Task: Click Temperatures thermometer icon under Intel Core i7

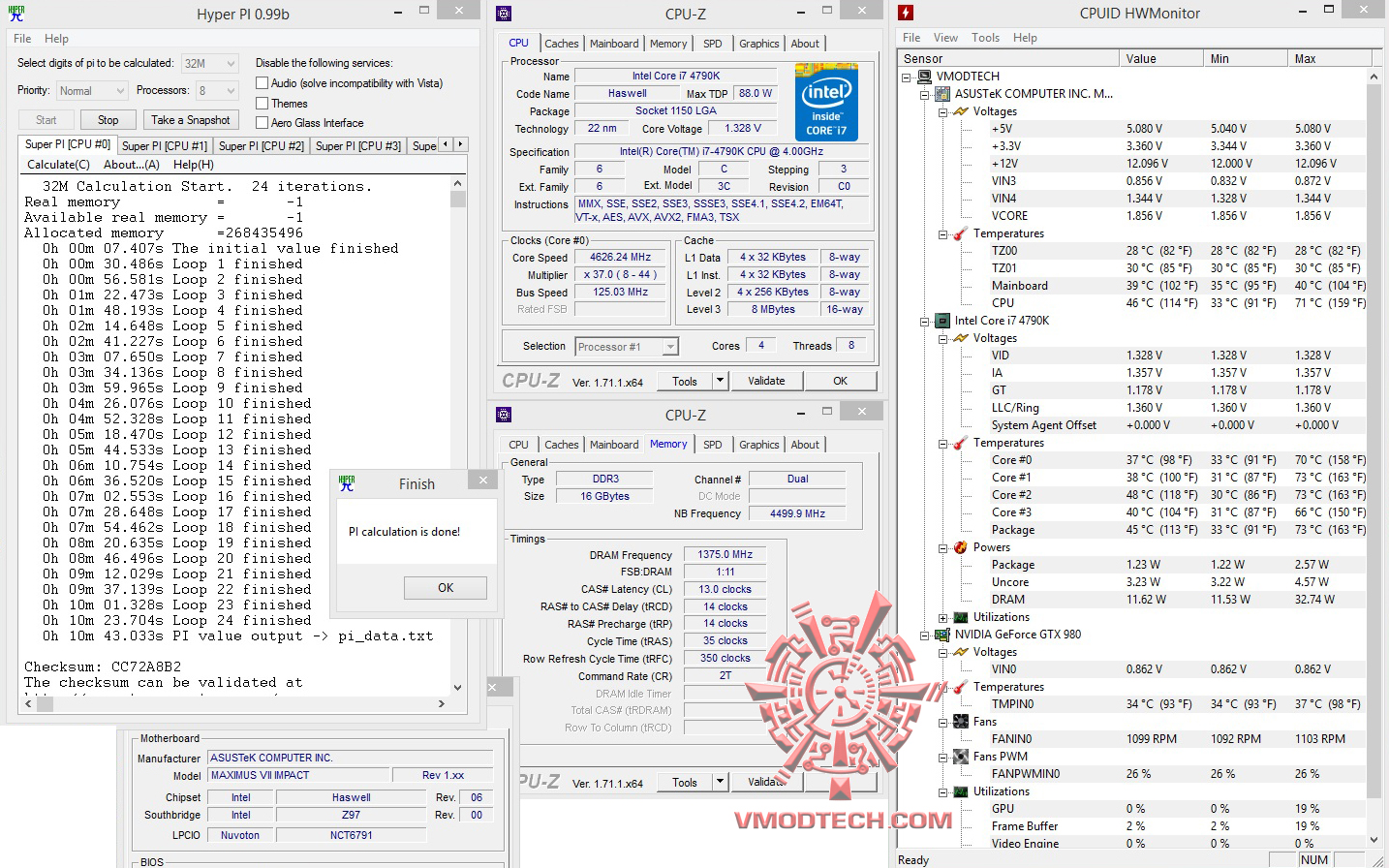Action: [x=961, y=443]
